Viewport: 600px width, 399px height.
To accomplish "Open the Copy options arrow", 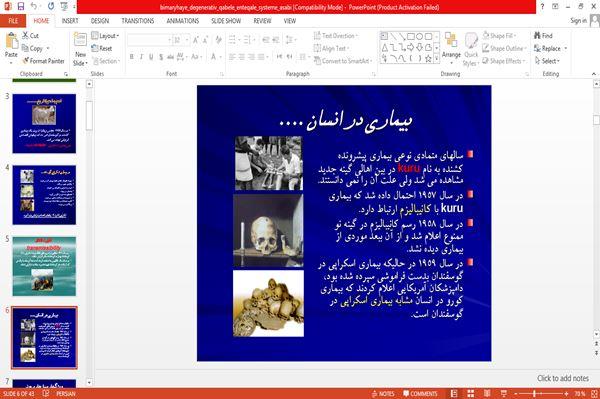I will [48, 48].
